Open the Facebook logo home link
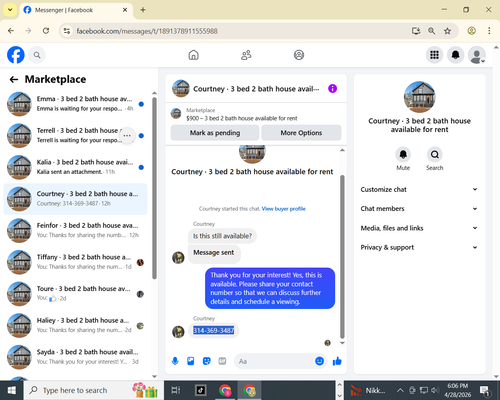This screenshot has width=500, height=400. point(16,55)
